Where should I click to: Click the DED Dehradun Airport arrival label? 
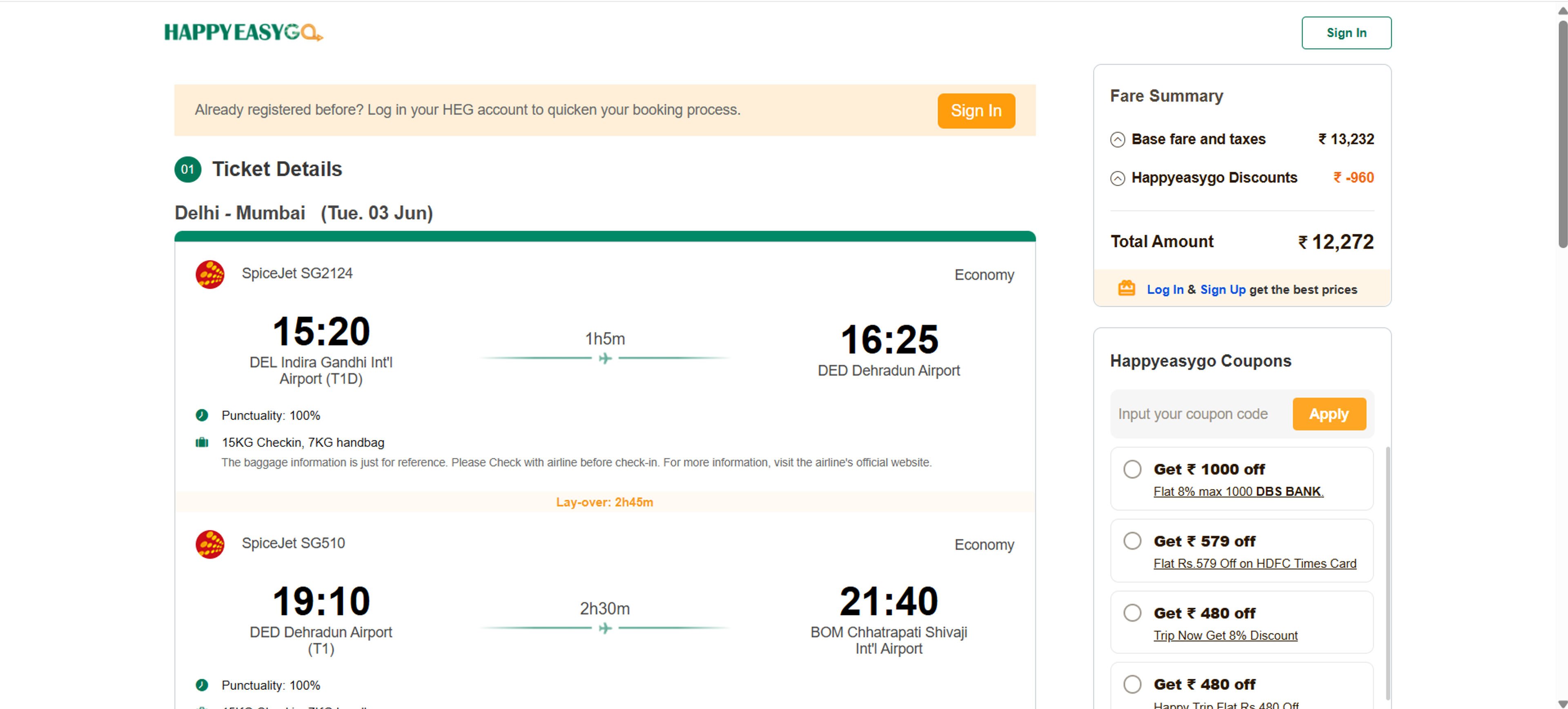(x=889, y=371)
